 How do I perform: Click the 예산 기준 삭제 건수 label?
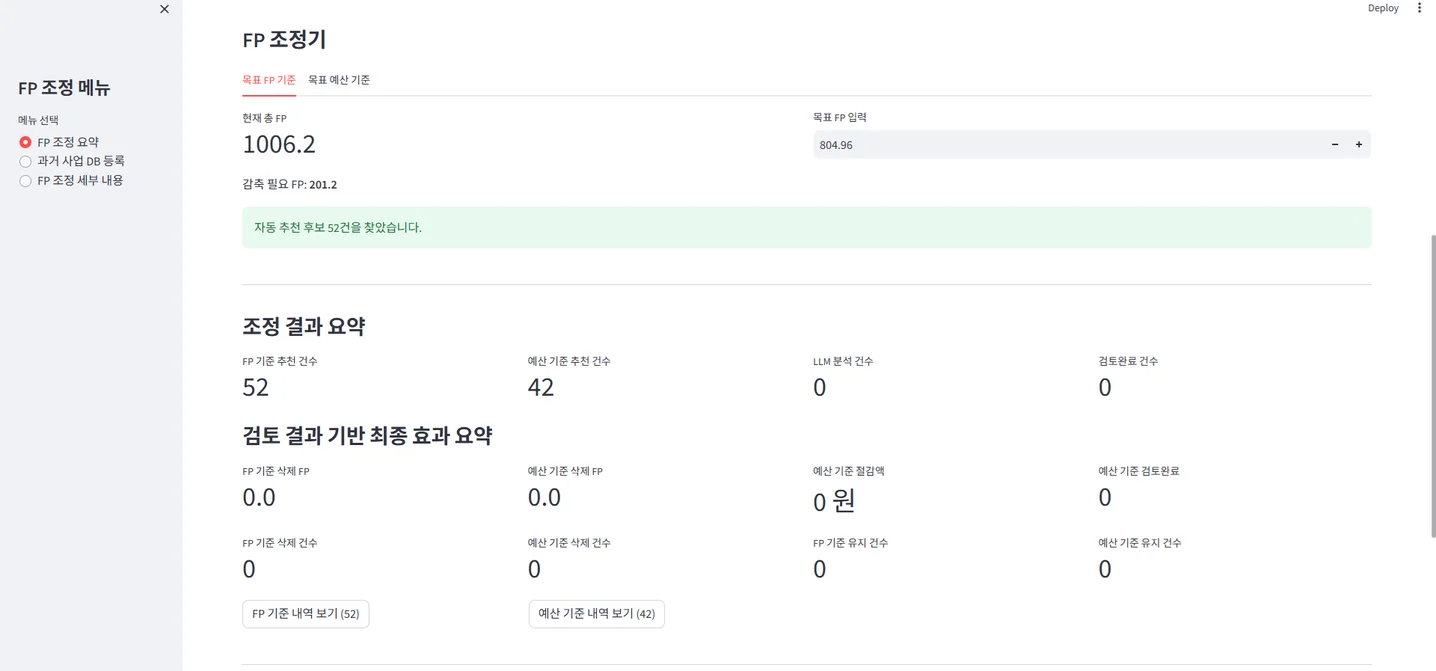pos(569,543)
